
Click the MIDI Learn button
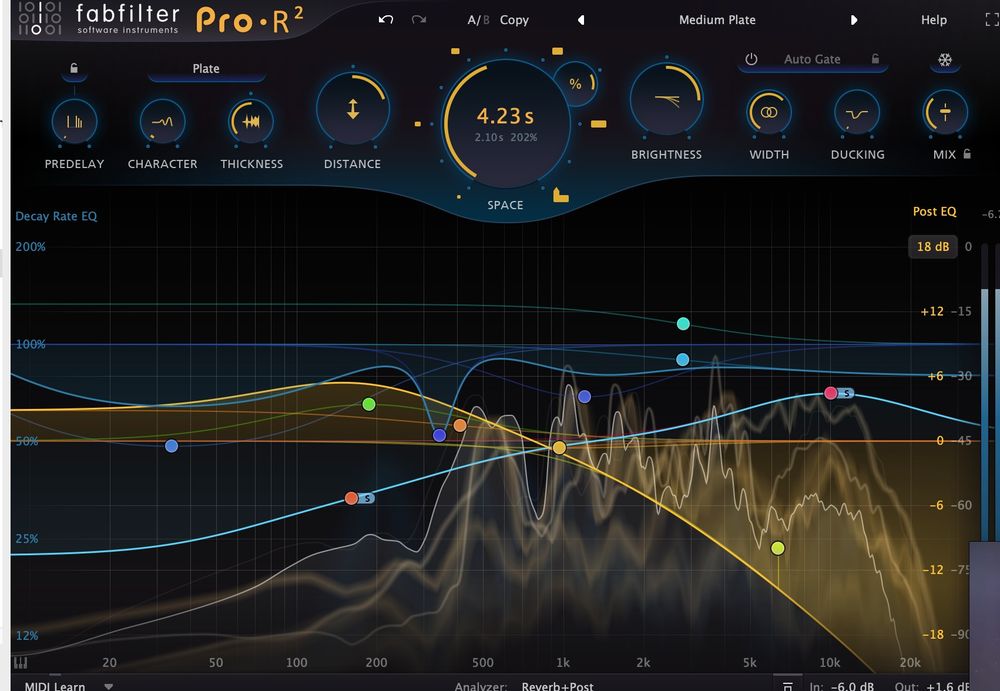pyautogui.click(x=55, y=687)
